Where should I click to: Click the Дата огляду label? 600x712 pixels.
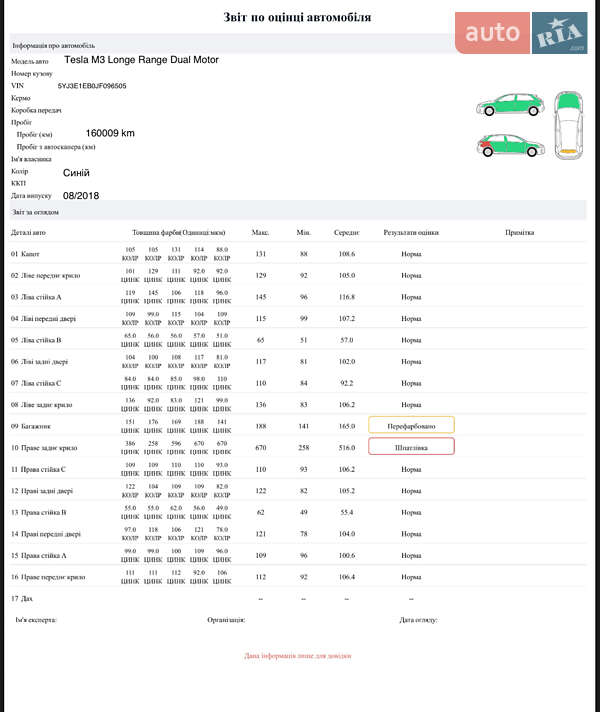pyautogui.click(x=418, y=619)
